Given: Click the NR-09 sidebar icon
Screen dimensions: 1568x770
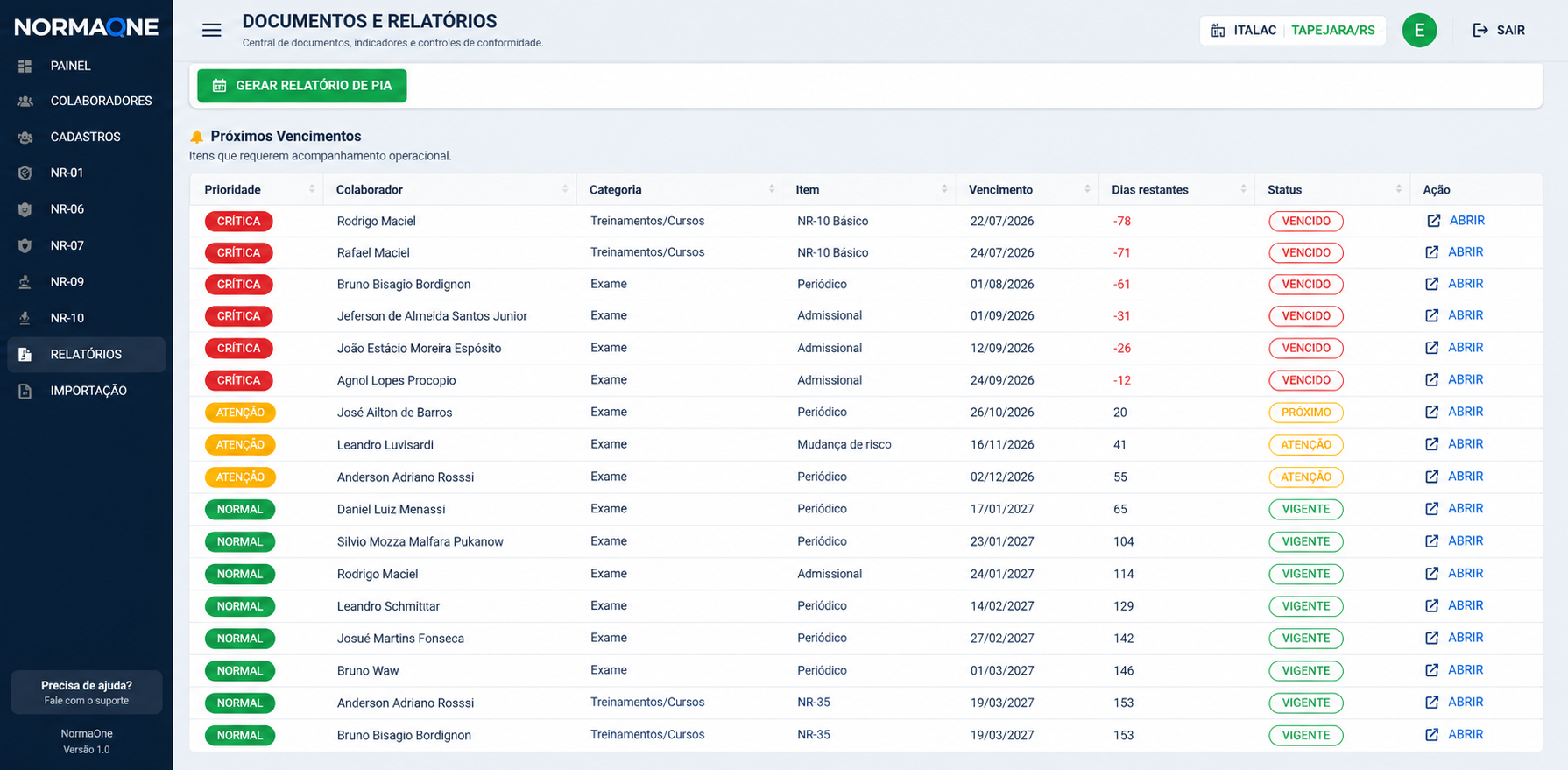Looking at the screenshot, I should point(25,282).
